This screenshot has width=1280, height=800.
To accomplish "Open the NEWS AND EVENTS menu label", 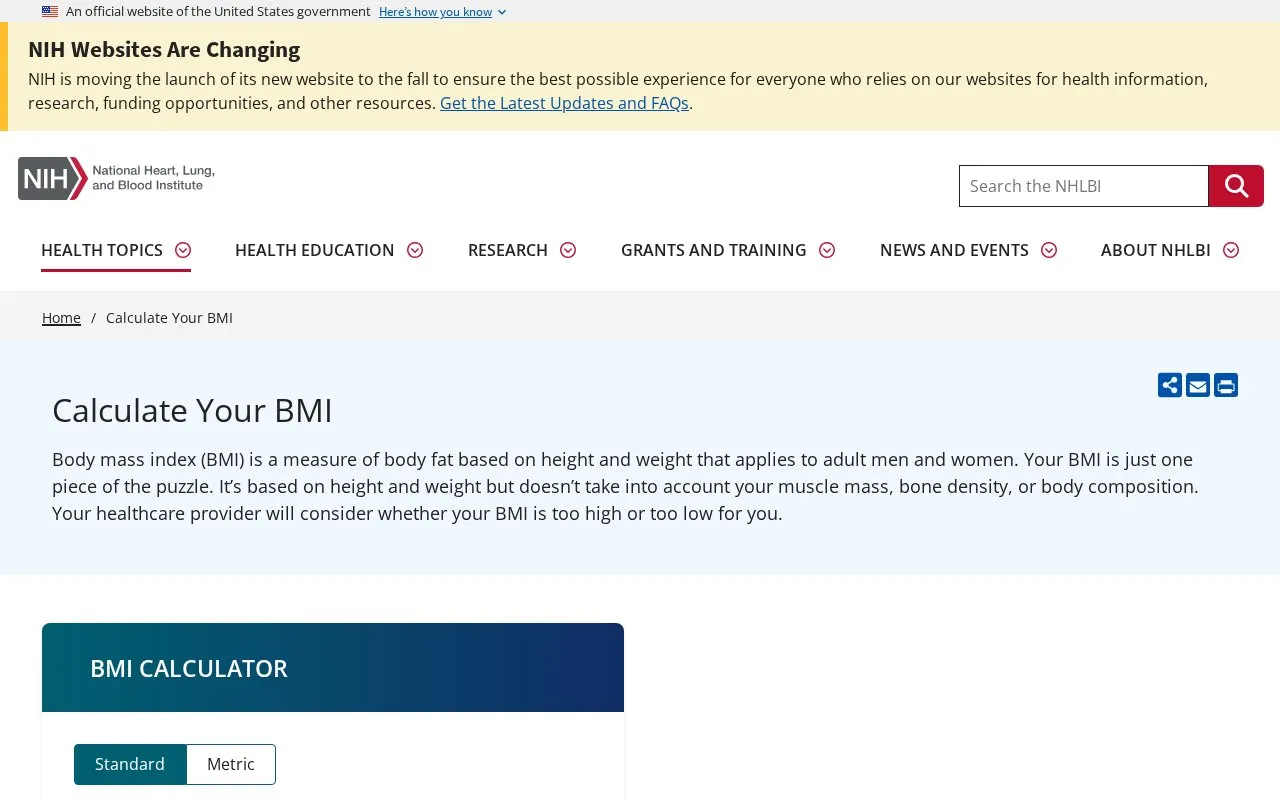I will (954, 250).
